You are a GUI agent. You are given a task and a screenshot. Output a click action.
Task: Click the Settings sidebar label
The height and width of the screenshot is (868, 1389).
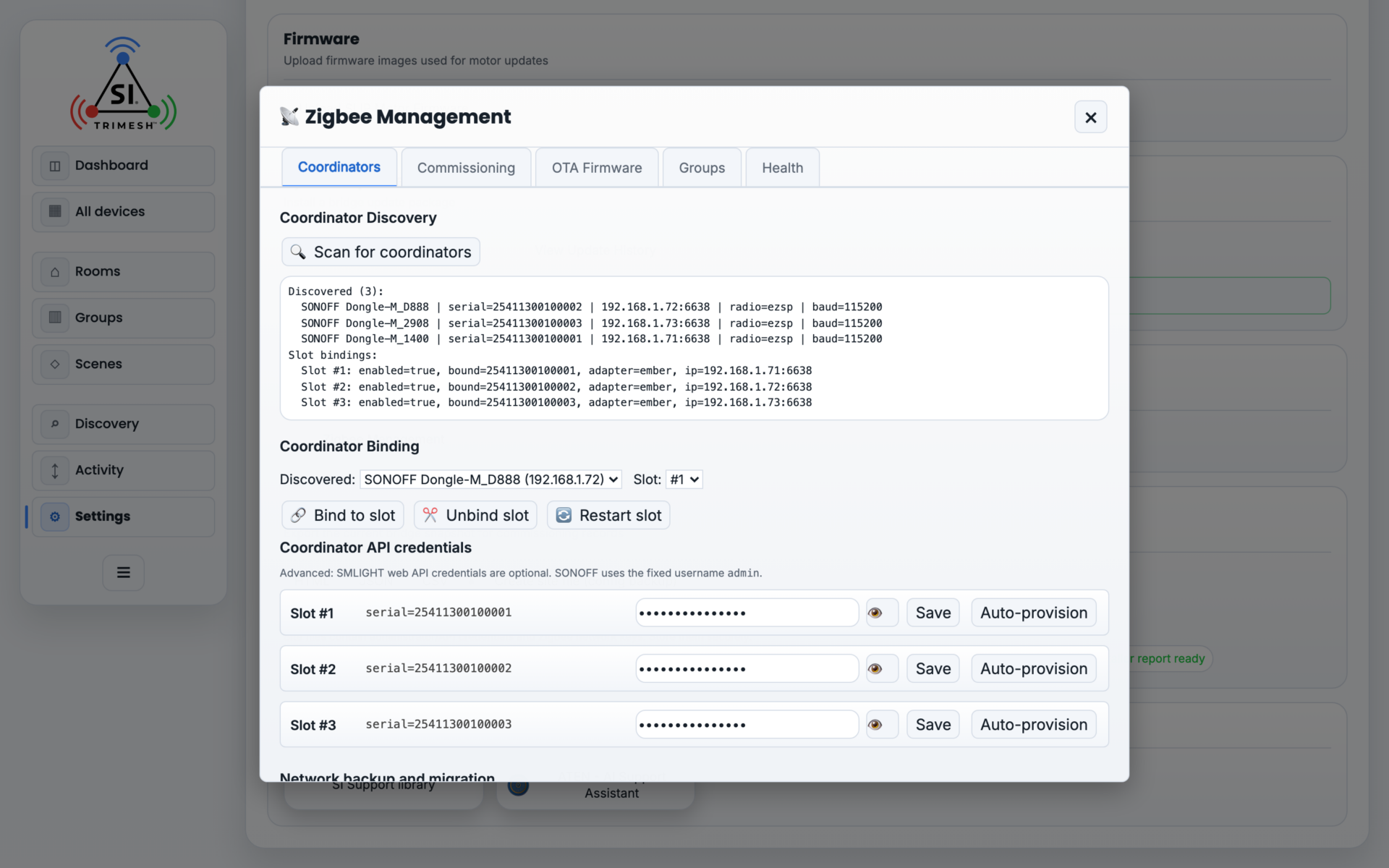point(103,516)
